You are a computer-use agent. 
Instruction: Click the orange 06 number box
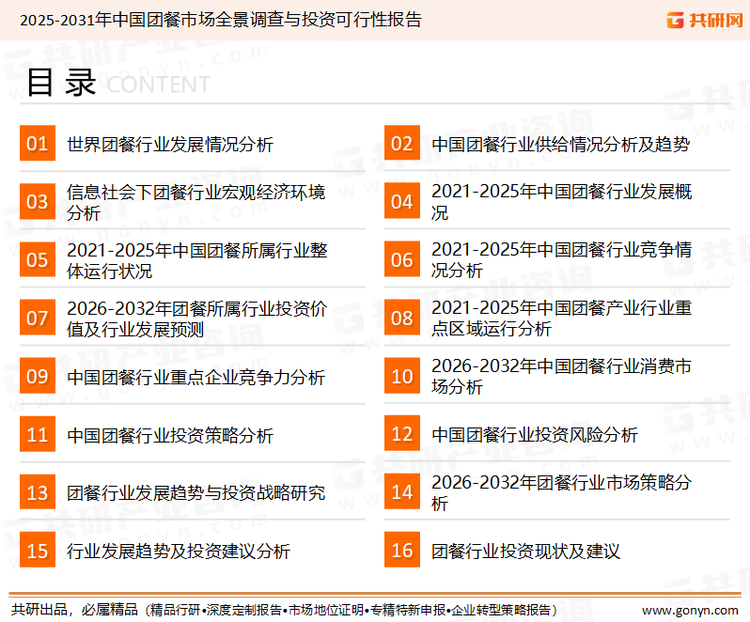(402, 260)
